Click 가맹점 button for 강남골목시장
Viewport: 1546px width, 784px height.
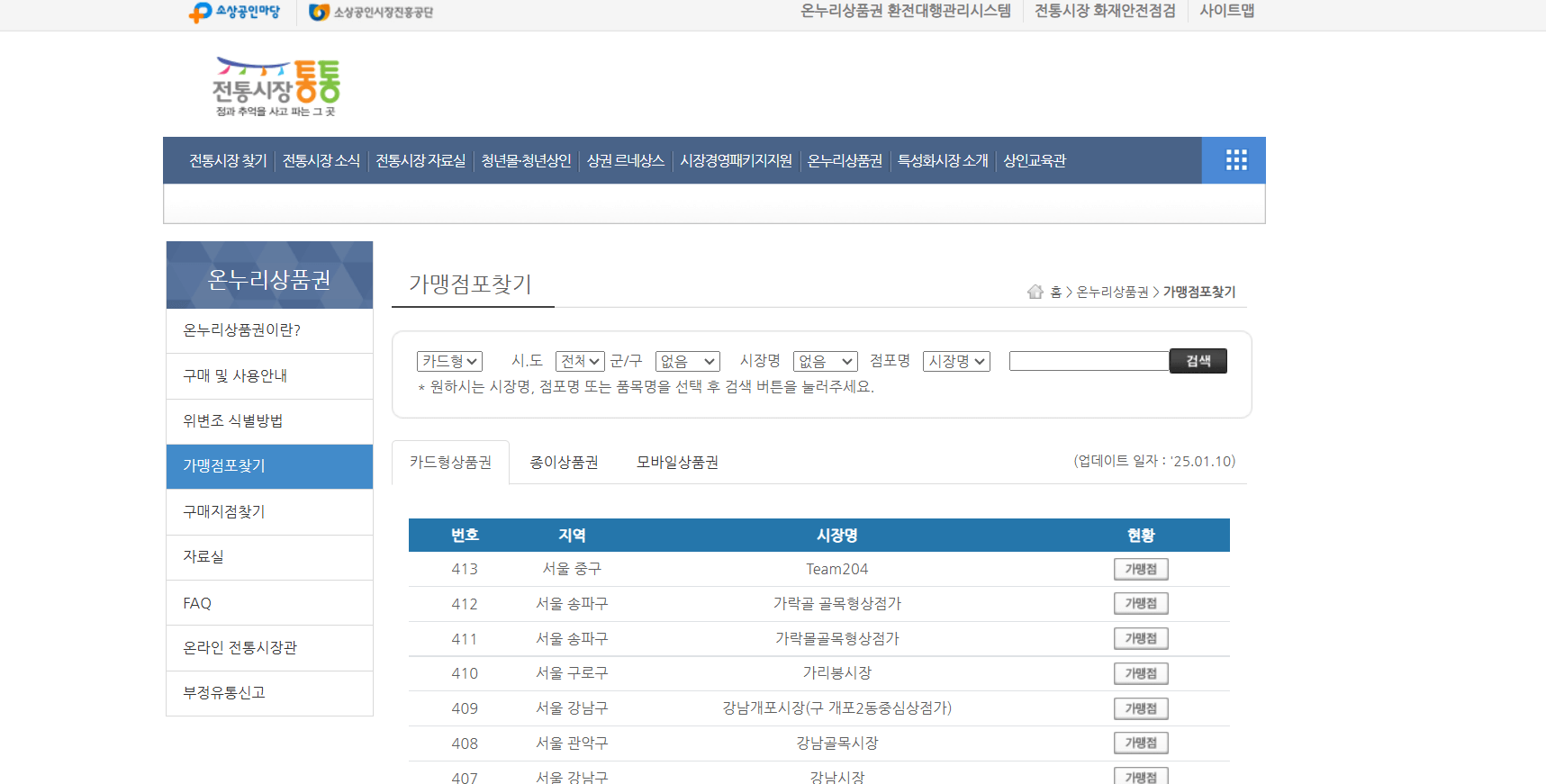pyautogui.click(x=1141, y=743)
